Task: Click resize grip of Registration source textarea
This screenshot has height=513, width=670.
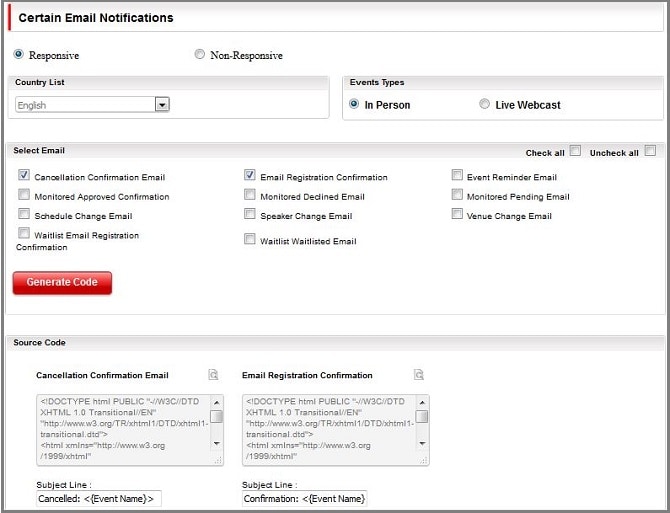Action: 423,460
